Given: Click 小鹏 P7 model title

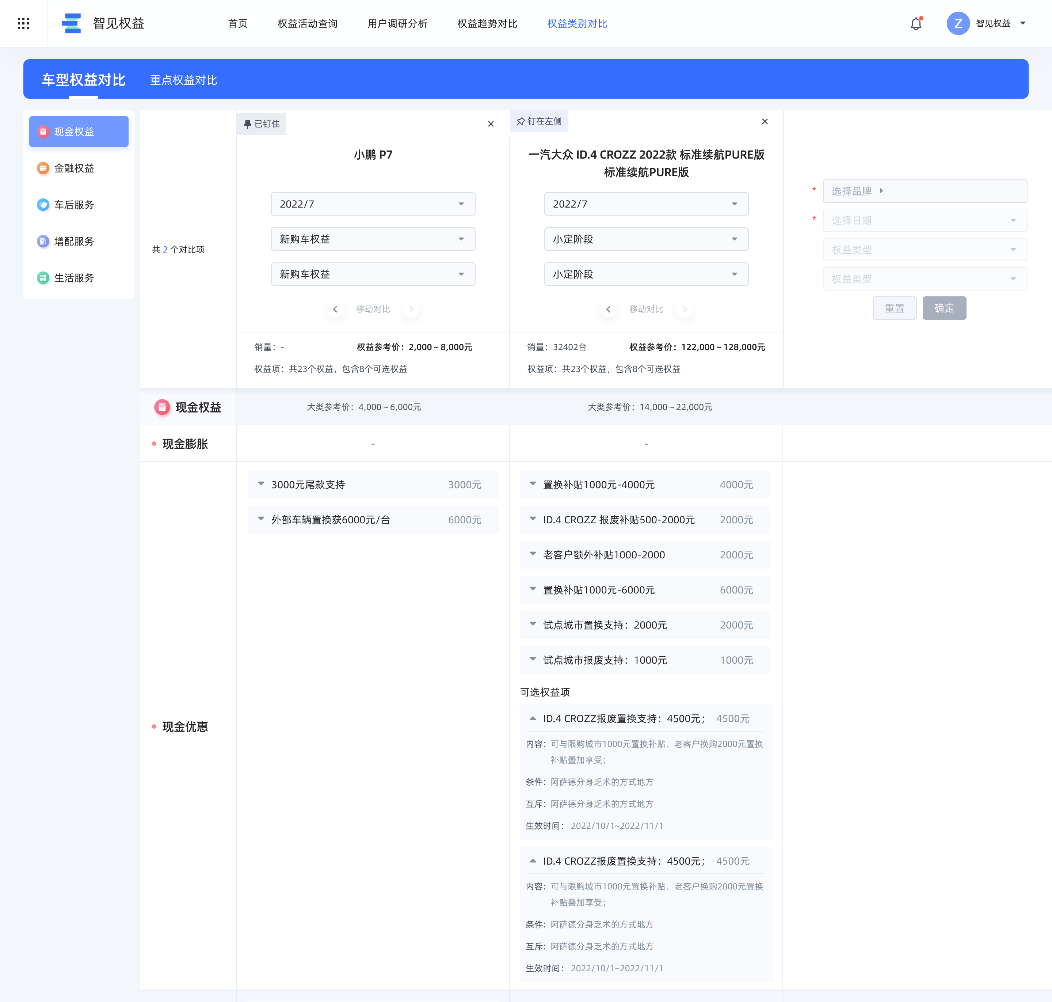Looking at the screenshot, I should coord(373,154).
